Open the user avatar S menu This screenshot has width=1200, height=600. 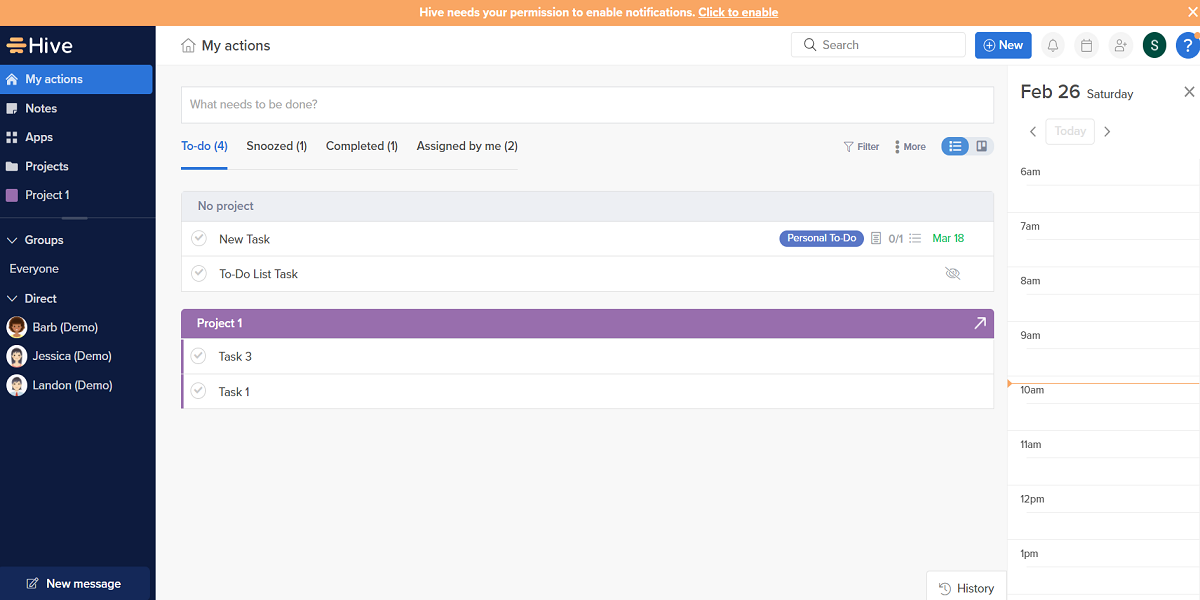[1154, 45]
